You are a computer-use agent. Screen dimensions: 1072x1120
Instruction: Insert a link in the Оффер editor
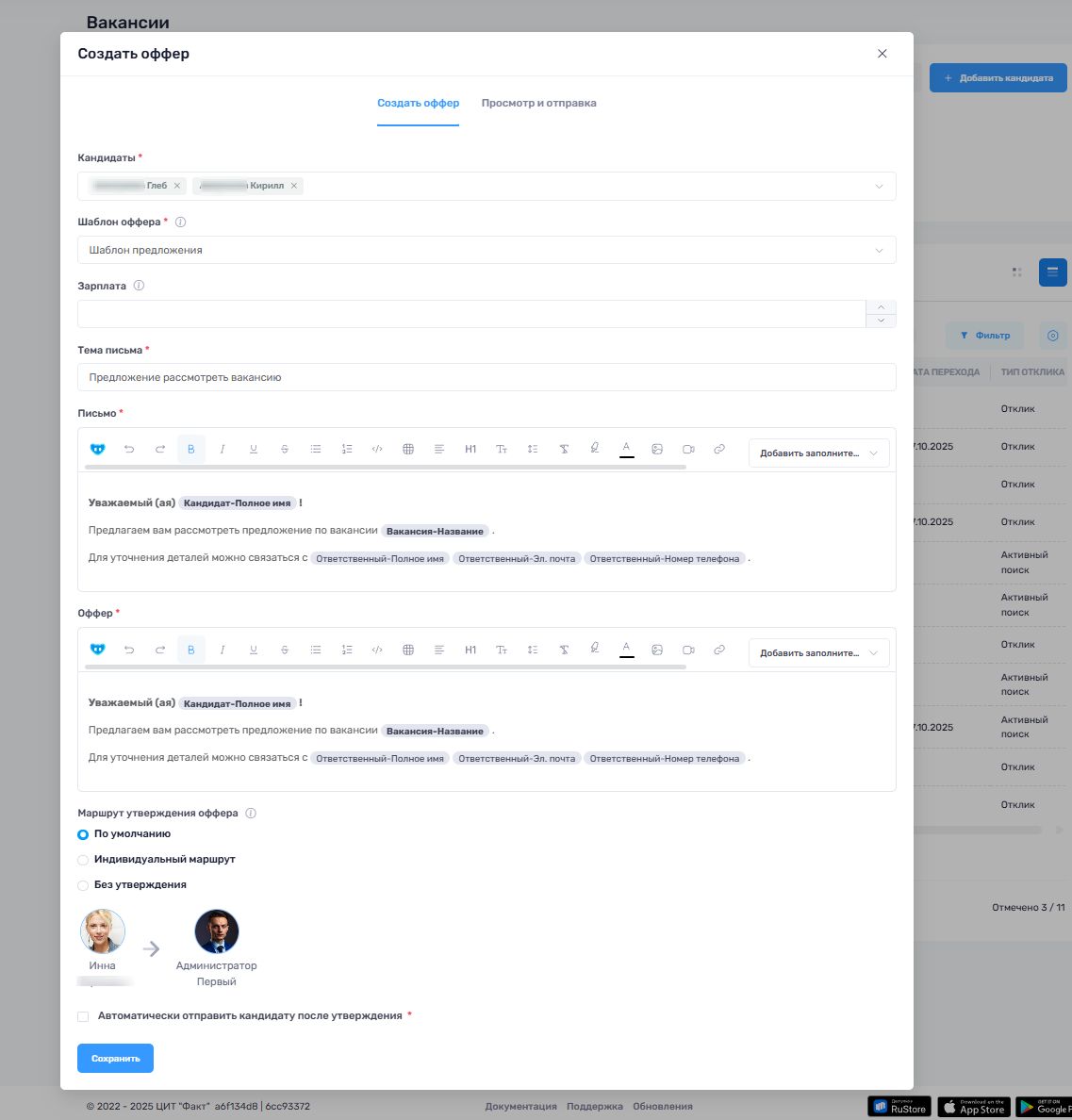[719, 650]
